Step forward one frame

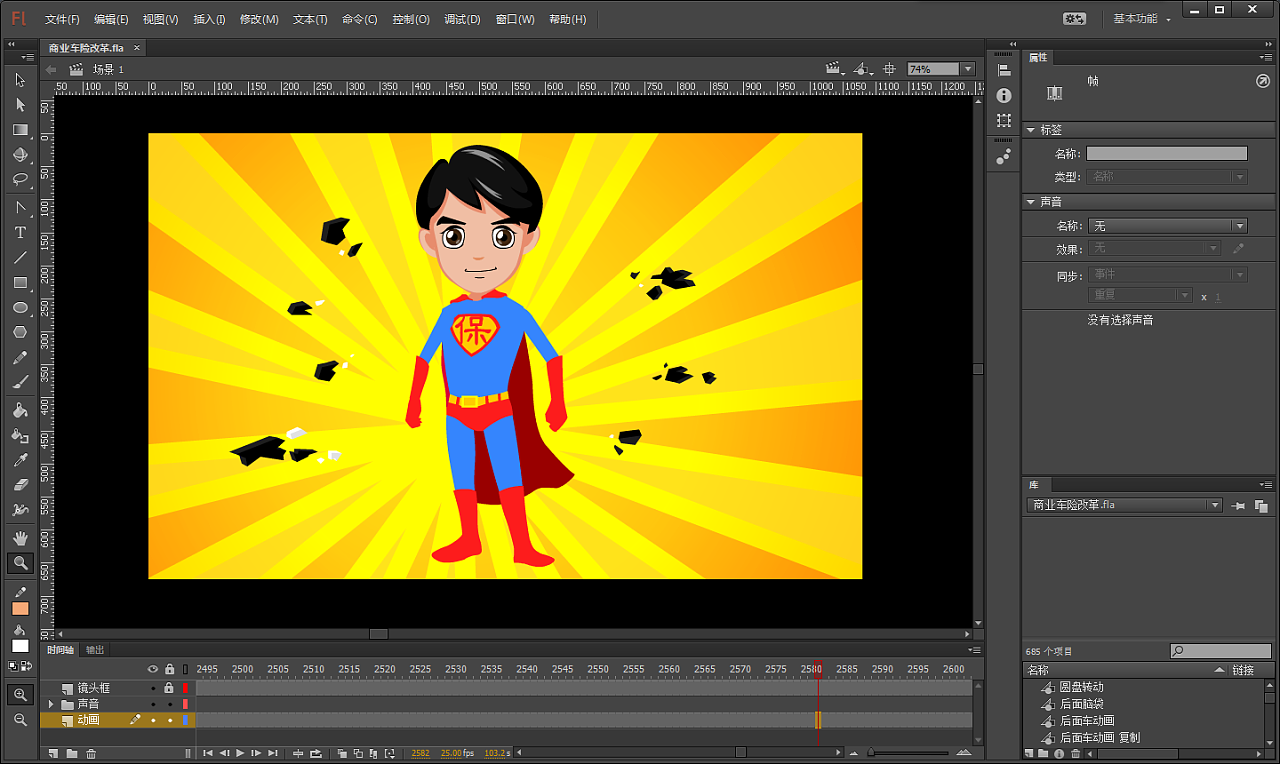256,753
